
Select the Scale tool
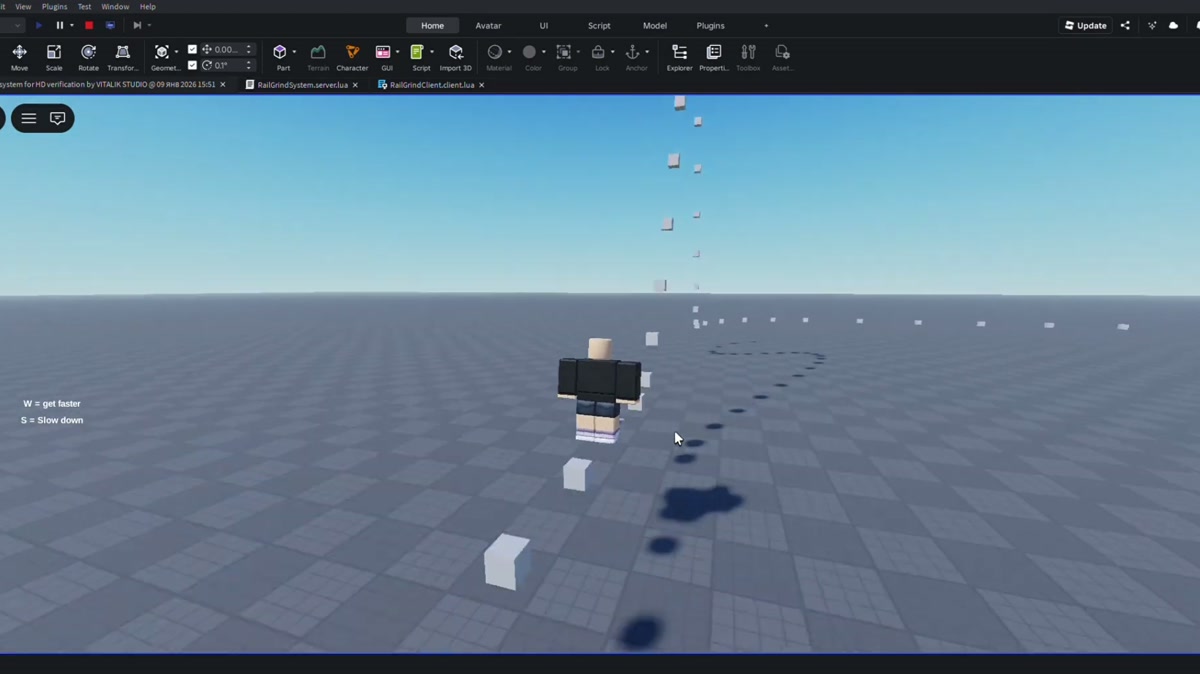point(54,56)
